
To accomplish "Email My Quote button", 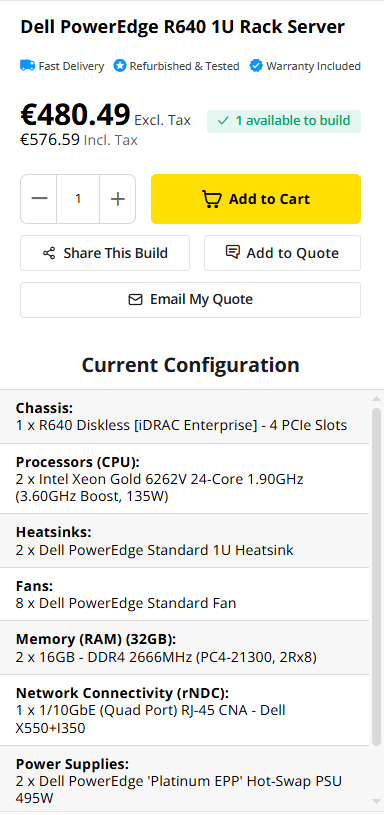I will pos(190,300).
